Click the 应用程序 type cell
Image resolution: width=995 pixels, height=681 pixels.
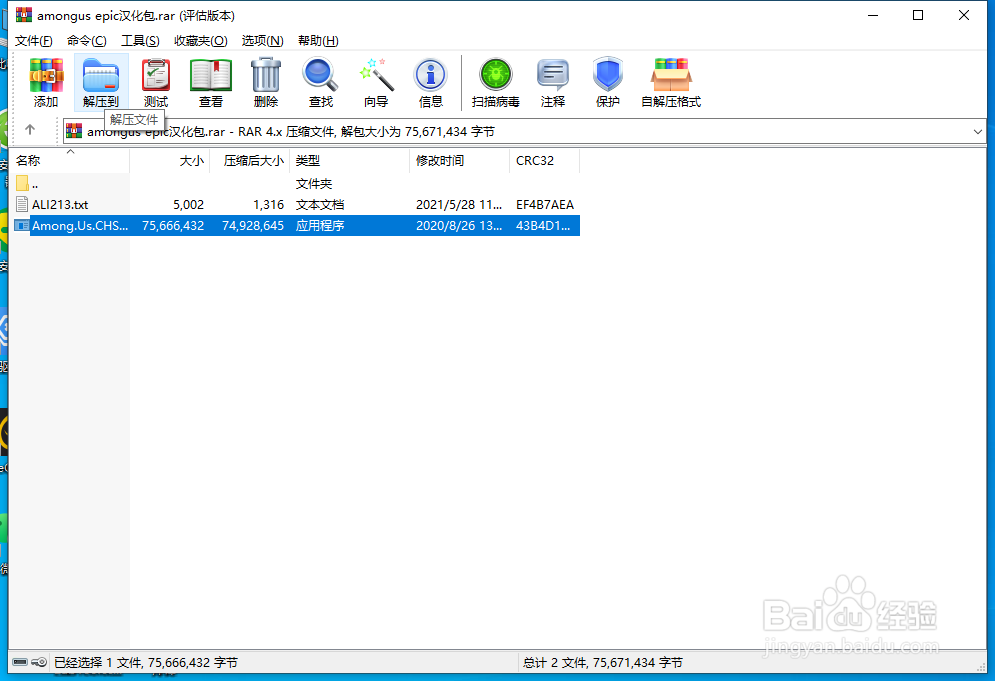pos(320,225)
